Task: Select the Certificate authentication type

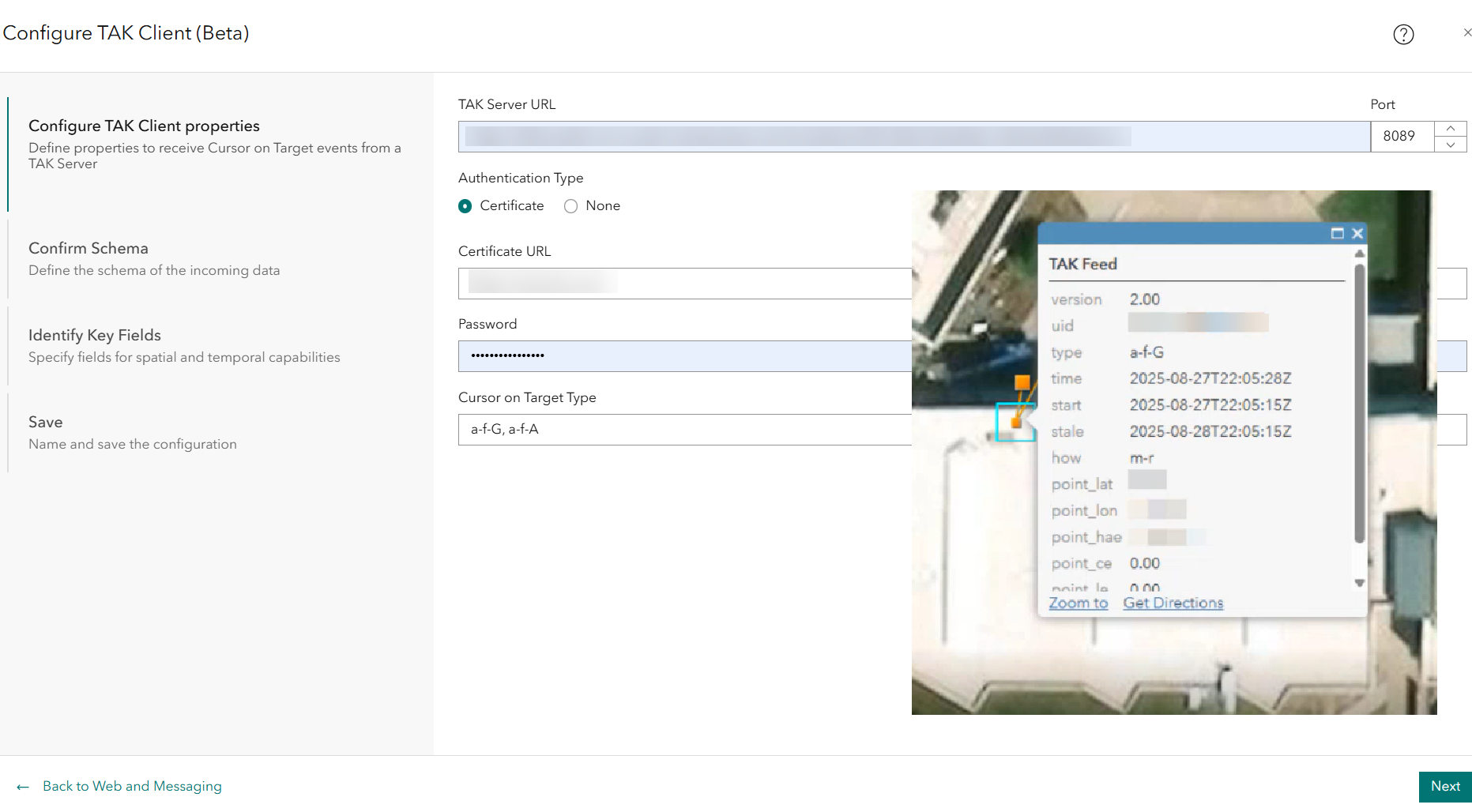Action: pyautogui.click(x=465, y=205)
